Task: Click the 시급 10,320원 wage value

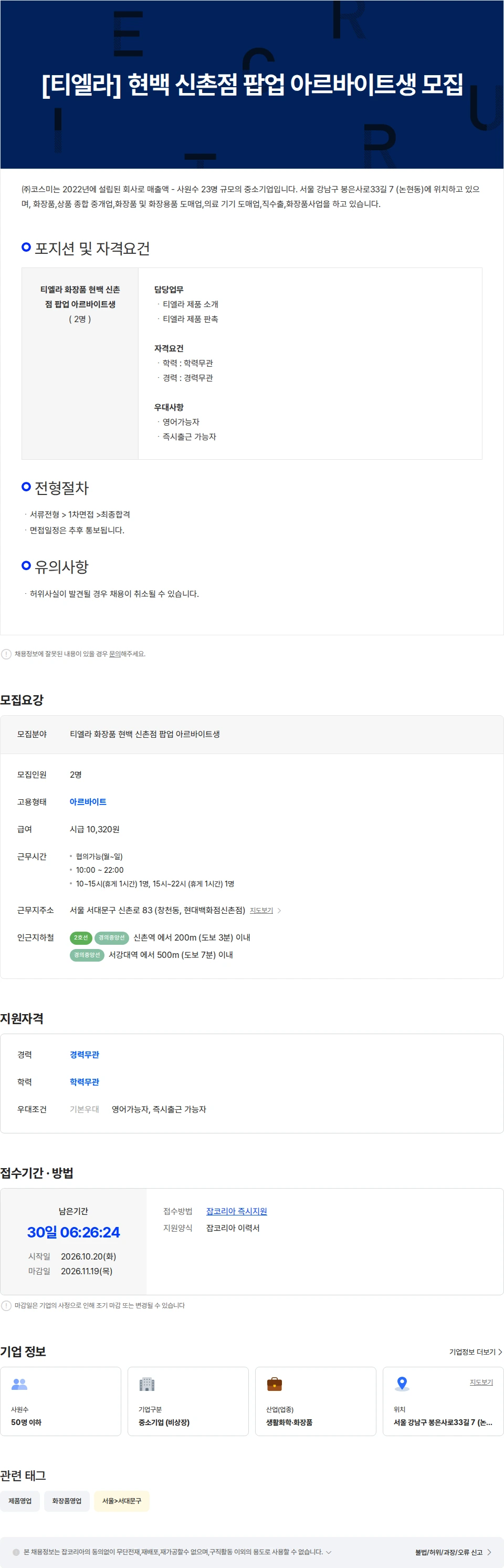Action: coord(94,829)
